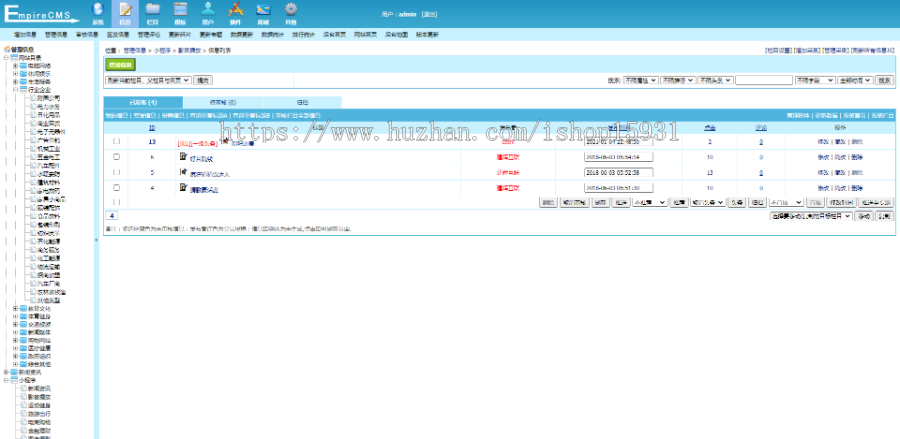
Task: Tick the checkbox for row ID 13
Action: point(117,142)
